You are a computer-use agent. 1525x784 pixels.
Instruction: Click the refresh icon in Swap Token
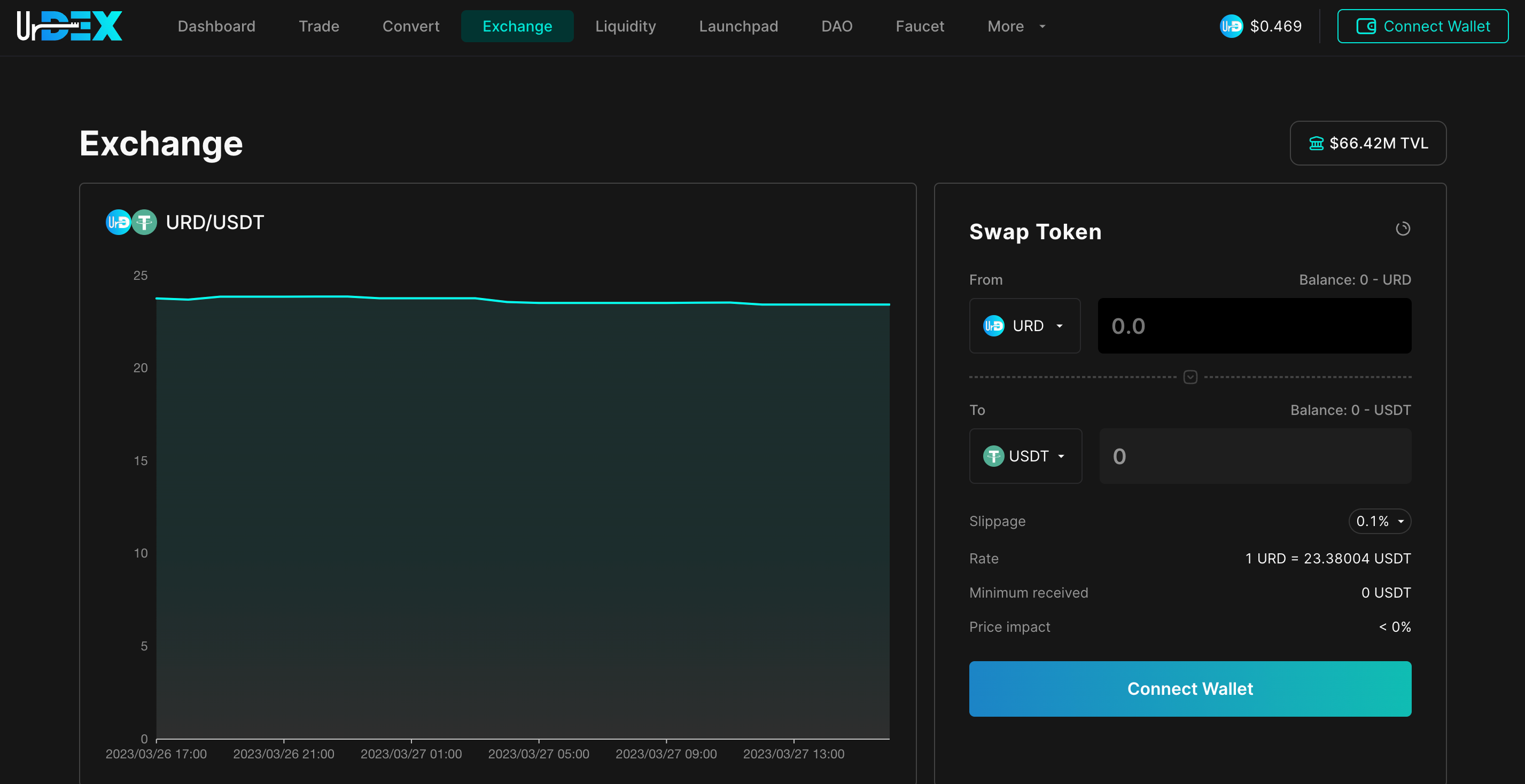click(1403, 229)
